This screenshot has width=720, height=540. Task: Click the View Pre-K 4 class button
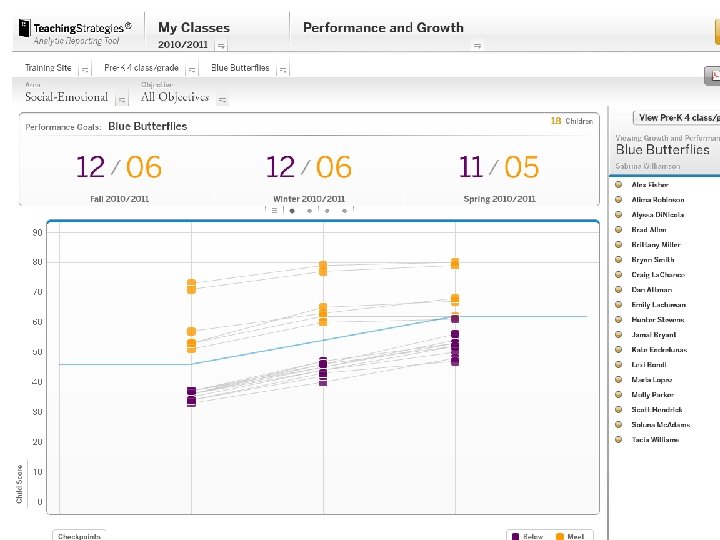point(676,118)
